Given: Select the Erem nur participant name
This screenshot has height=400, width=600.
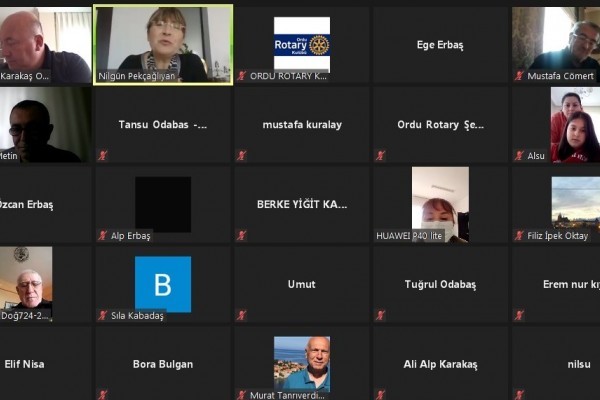Looking at the screenshot, I should tap(571, 284).
